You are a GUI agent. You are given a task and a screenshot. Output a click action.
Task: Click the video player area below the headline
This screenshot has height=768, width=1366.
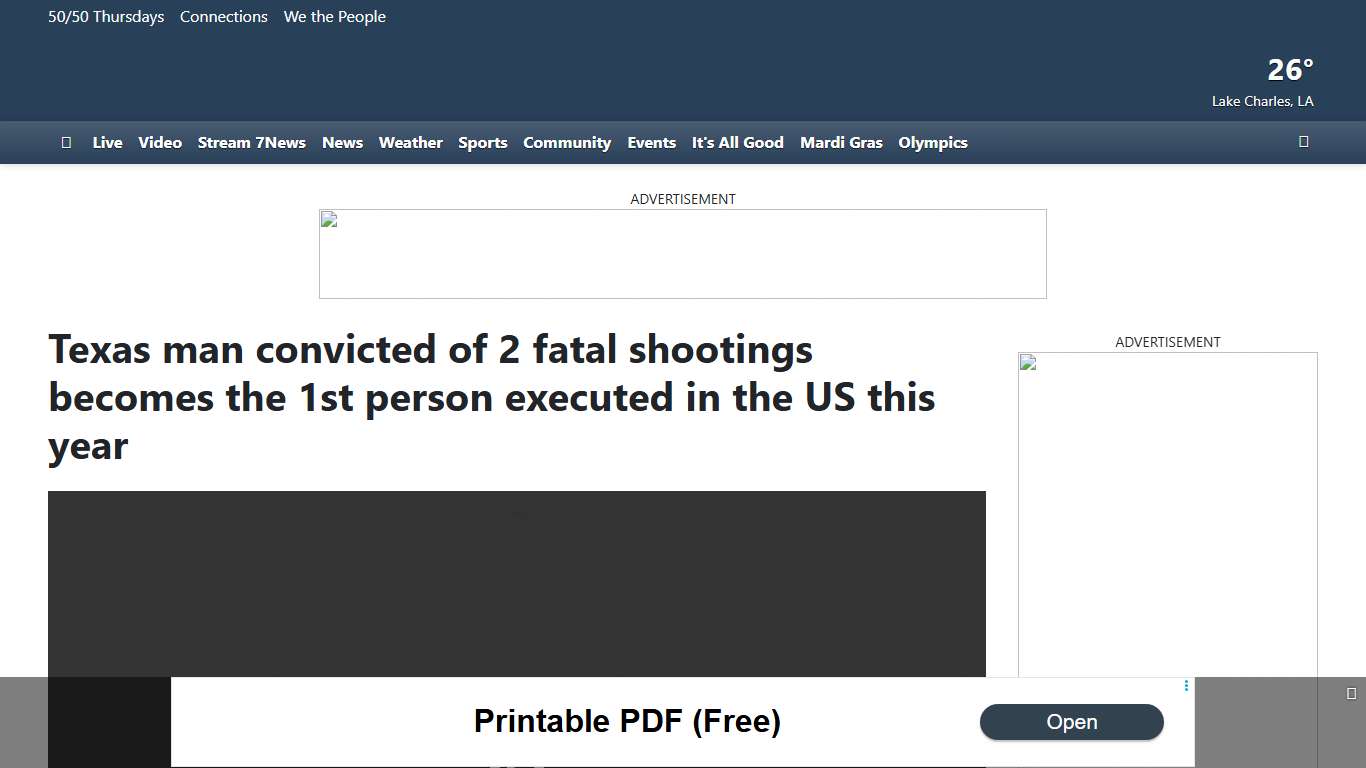coord(516,600)
